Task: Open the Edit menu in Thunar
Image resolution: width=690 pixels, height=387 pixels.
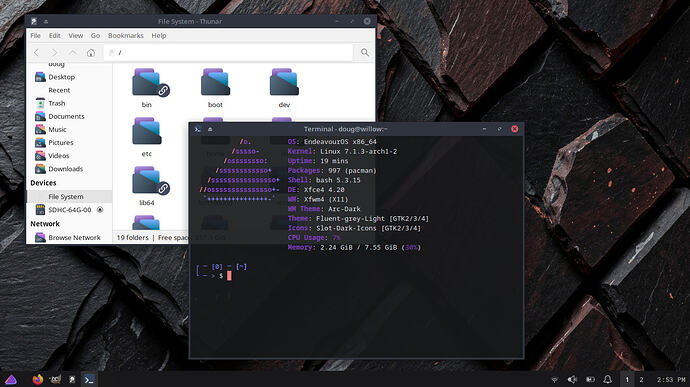Action: [x=55, y=36]
